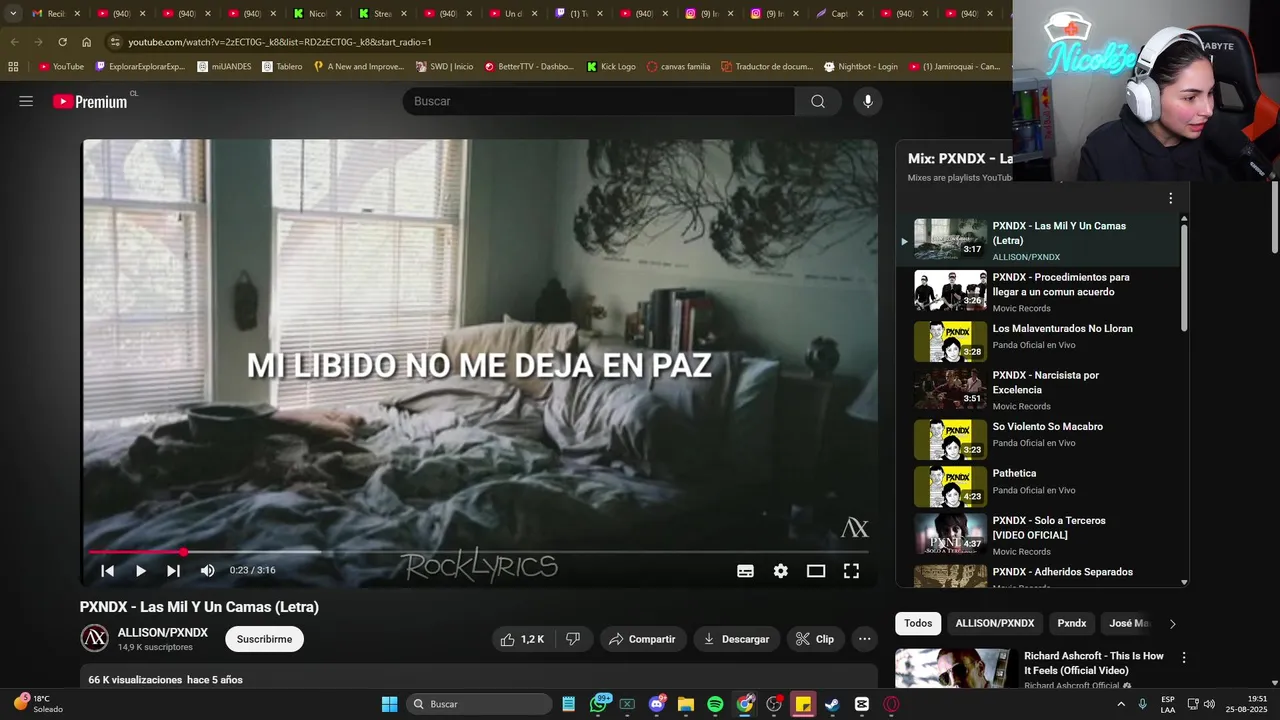Image resolution: width=1280 pixels, height=720 pixels.
Task: Enter full screen mode
Action: point(851,570)
